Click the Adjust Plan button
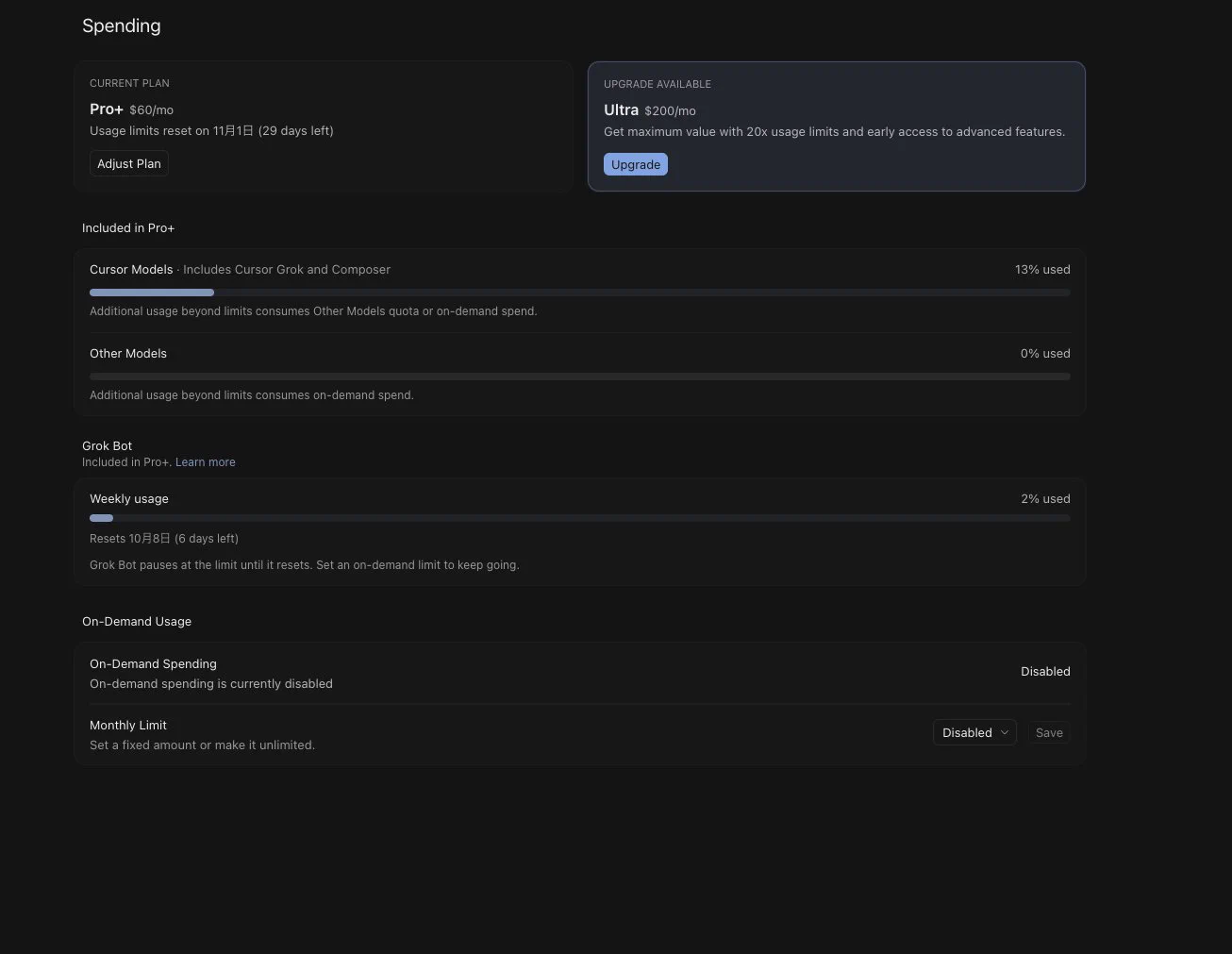This screenshot has height=954, width=1232. (x=129, y=163)
